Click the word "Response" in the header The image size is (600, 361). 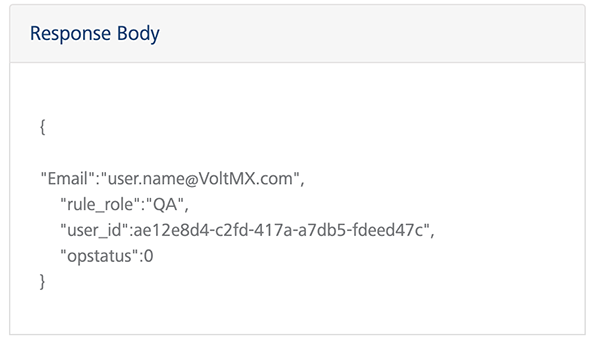click(x=70, y=34)
